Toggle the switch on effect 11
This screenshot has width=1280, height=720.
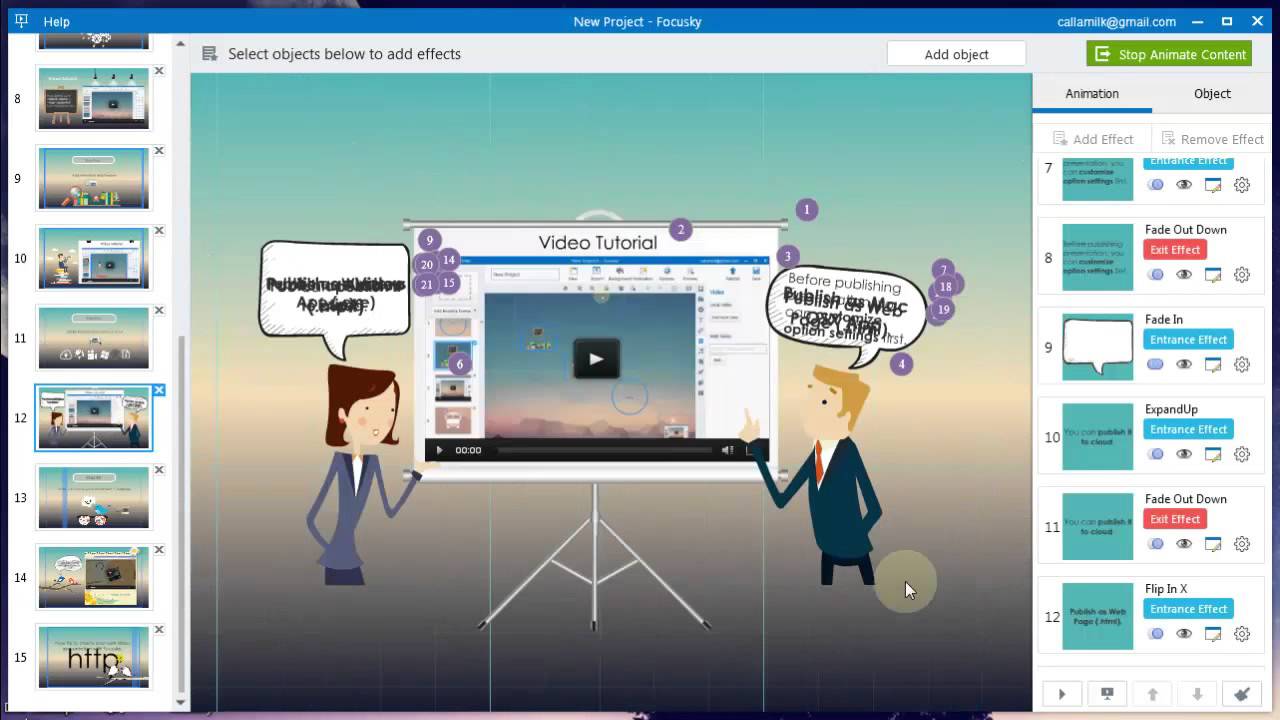coord(1155,544)
